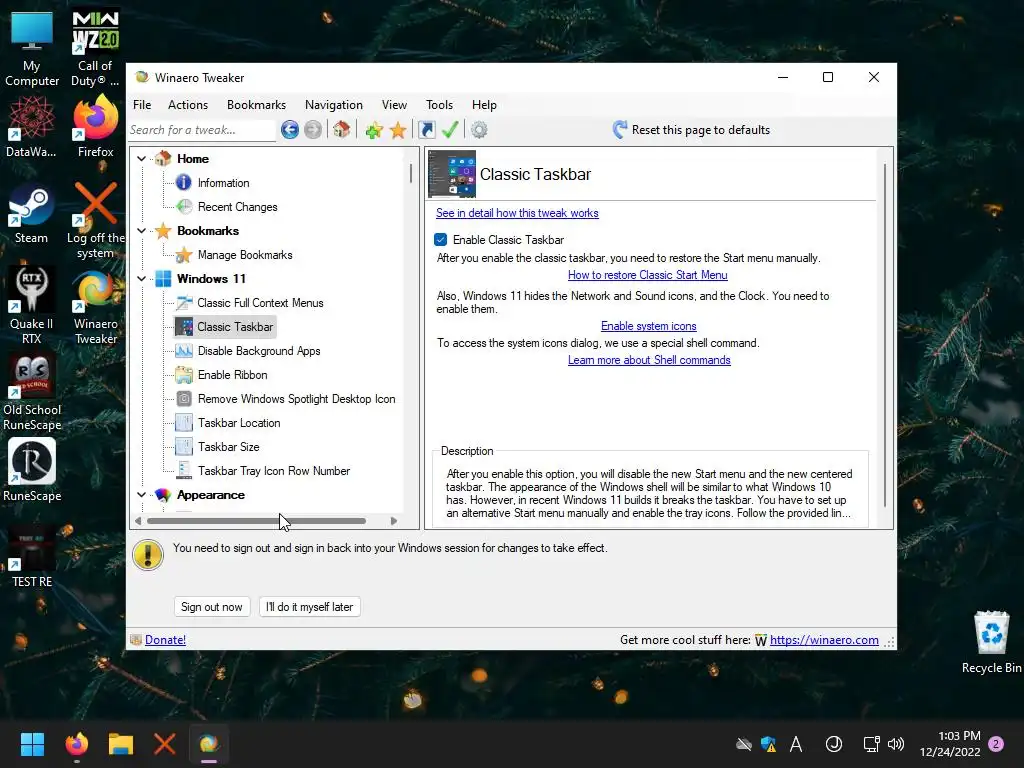Select Taskbar Tray Icon Row Number
The height and width of the screenshot is (768, 1024).
click(274, 471)
